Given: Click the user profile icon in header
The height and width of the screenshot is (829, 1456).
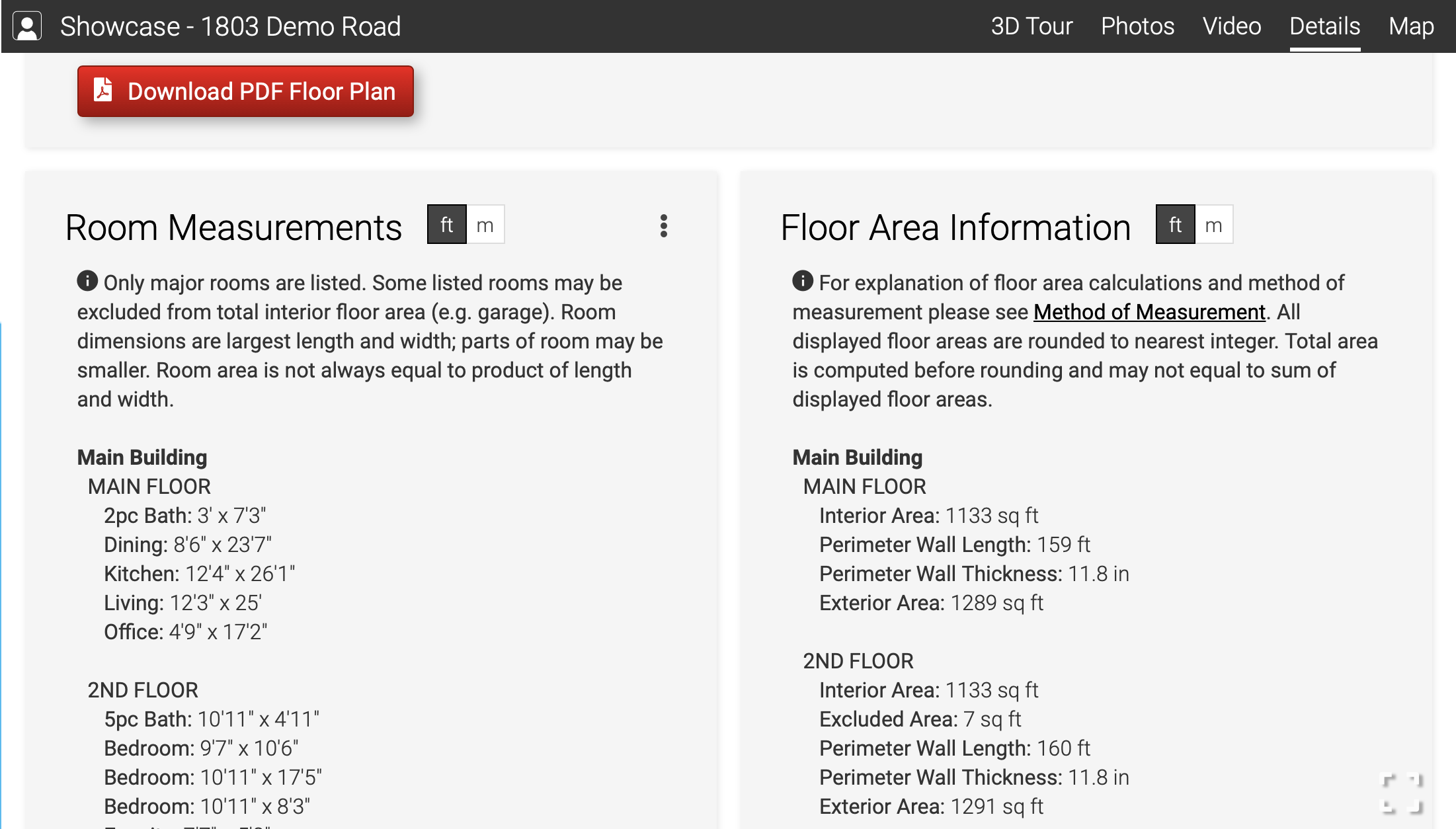Looking at the screenshot, I should tap(27, 26).
